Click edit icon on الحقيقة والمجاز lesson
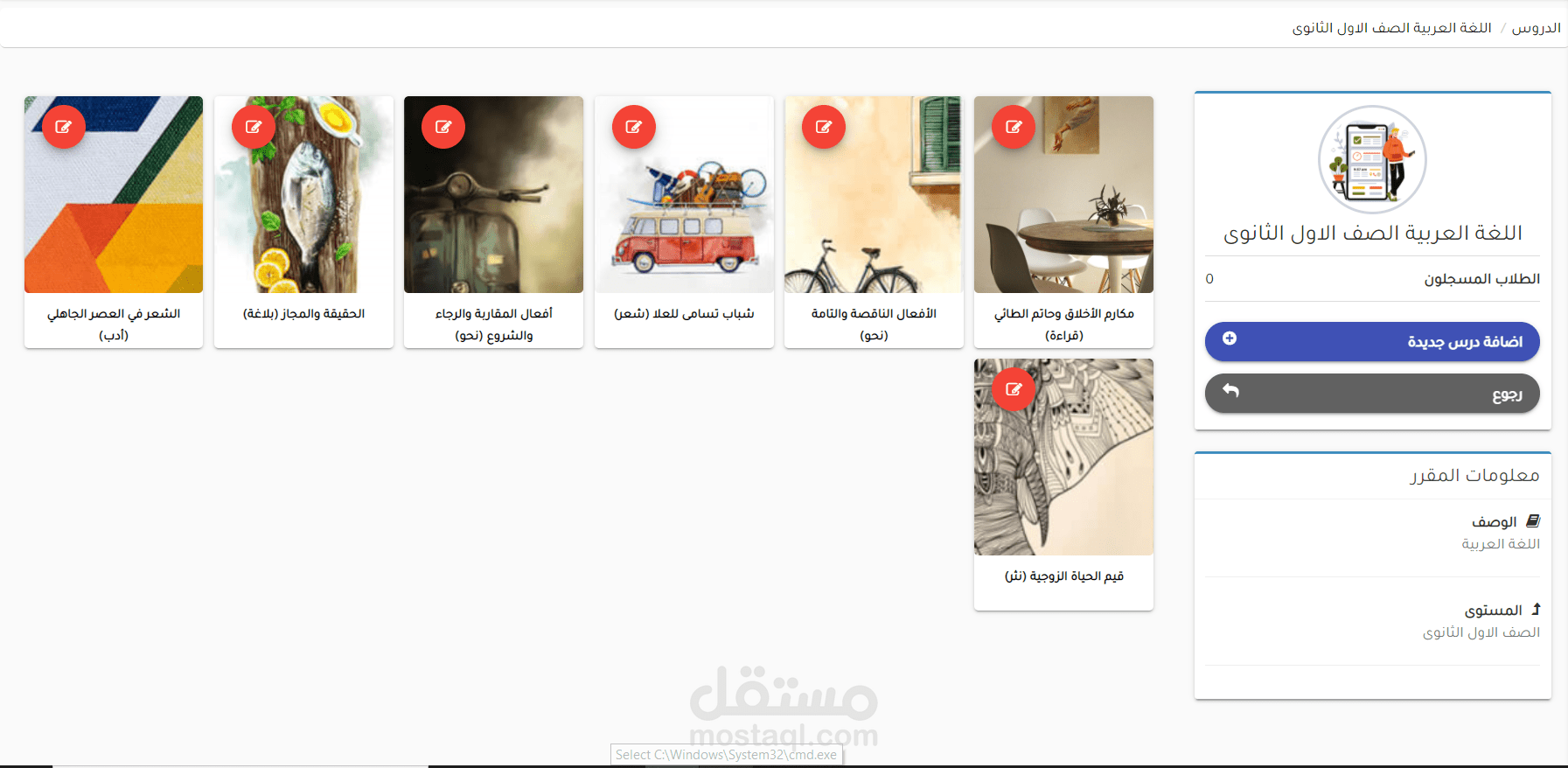Image resolution: width=1568 pixels, height=768 pixels. click(254, 127)
